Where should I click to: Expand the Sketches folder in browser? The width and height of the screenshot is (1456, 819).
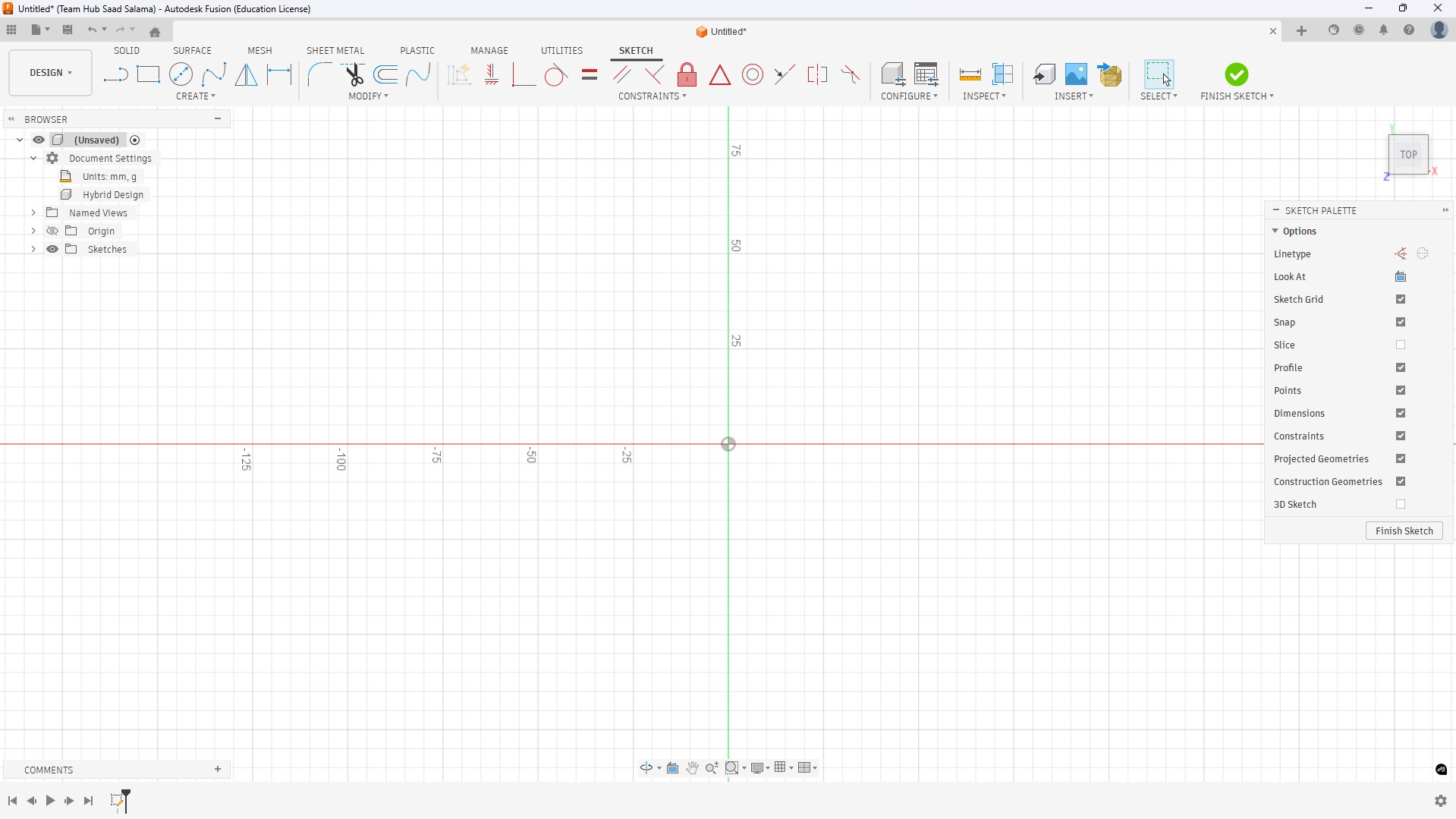tap(33, 250)
